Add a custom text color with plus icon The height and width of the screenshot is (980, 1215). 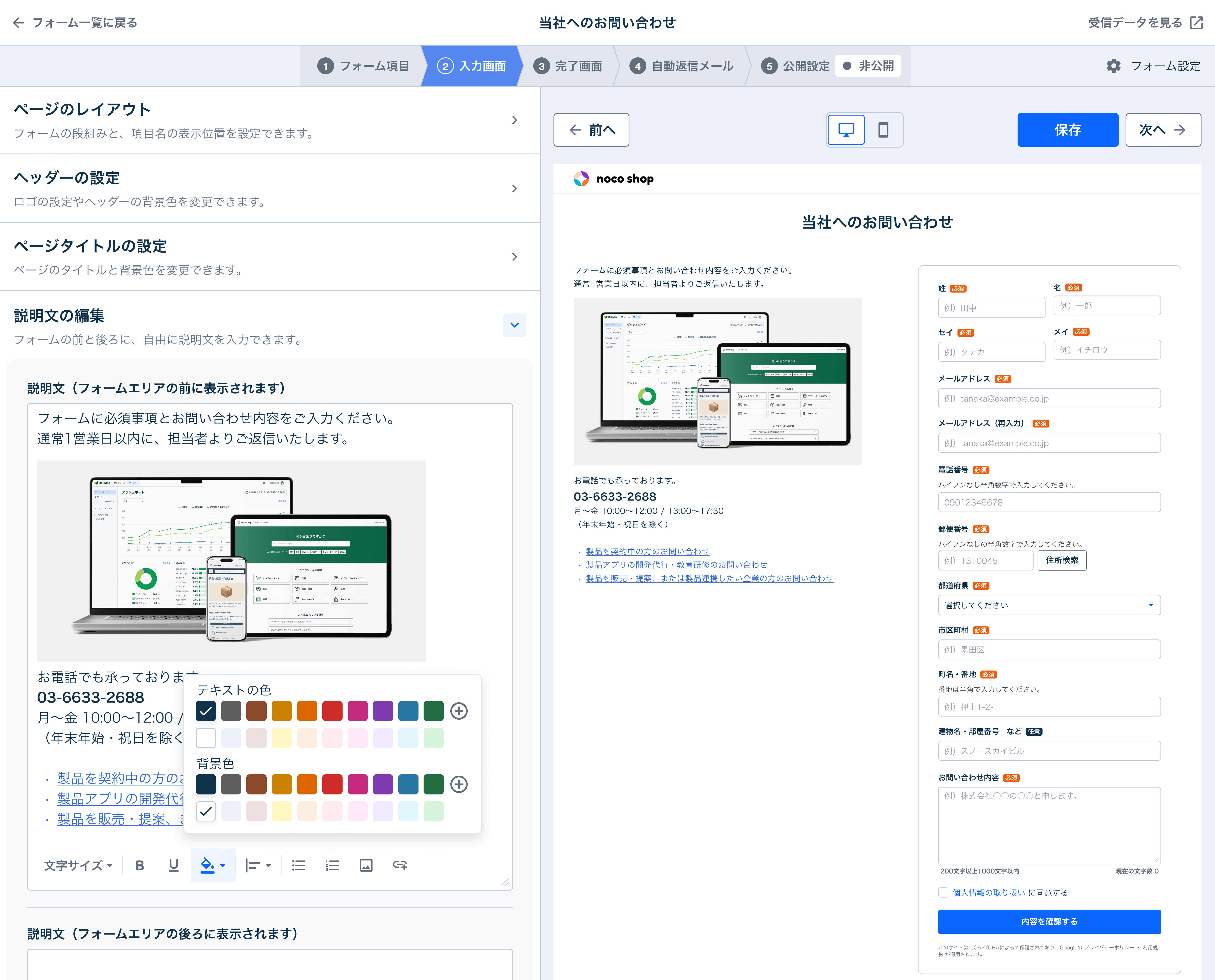pyautogui.click(x=459, y=711)
